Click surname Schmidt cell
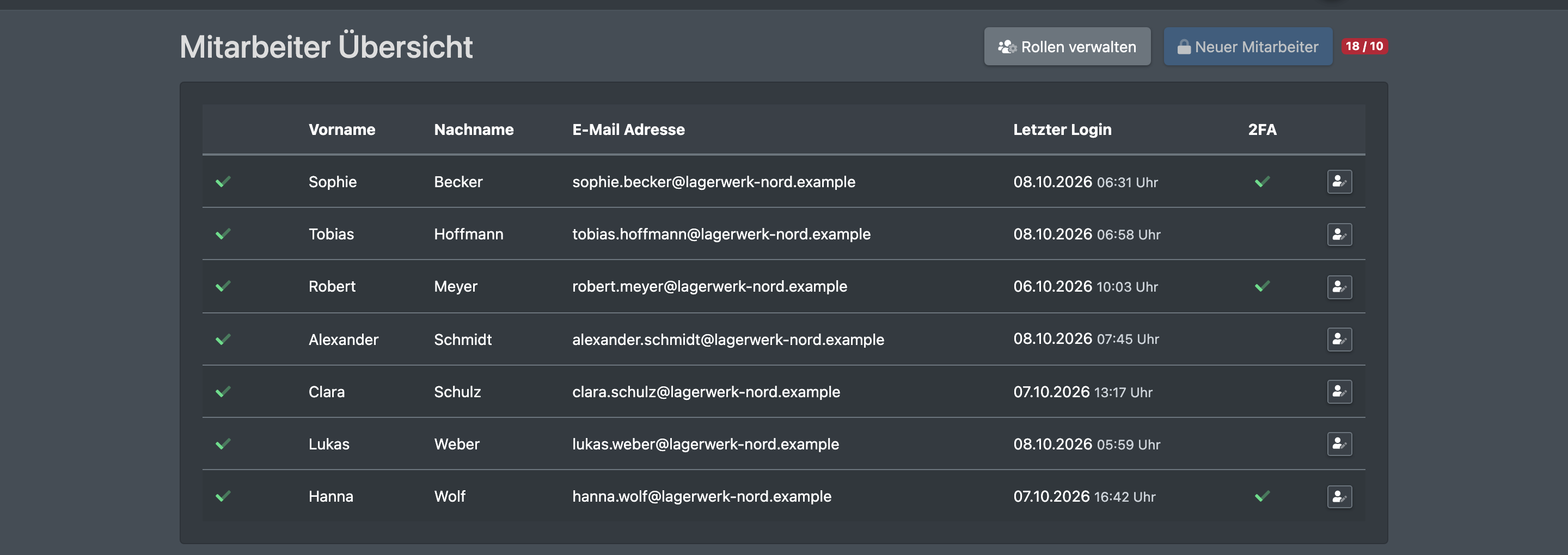This screenshot has height=555, width=1568. pyautogui.click(x=463, y=340)
